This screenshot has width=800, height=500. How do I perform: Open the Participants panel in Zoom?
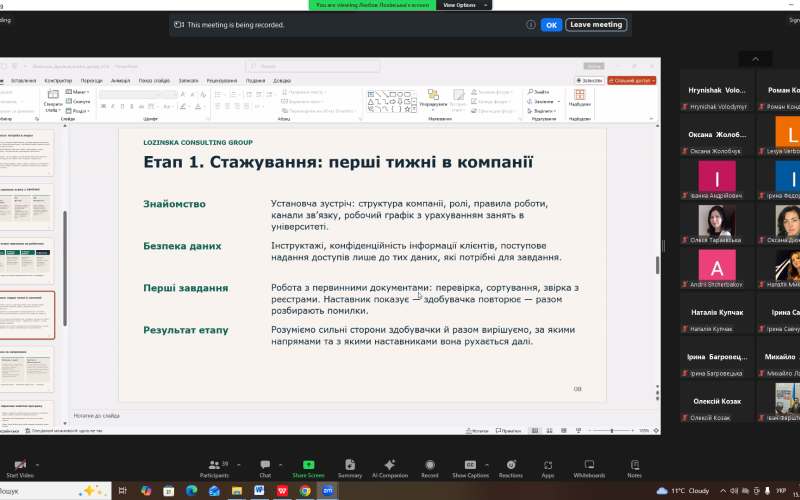[214, 469]
